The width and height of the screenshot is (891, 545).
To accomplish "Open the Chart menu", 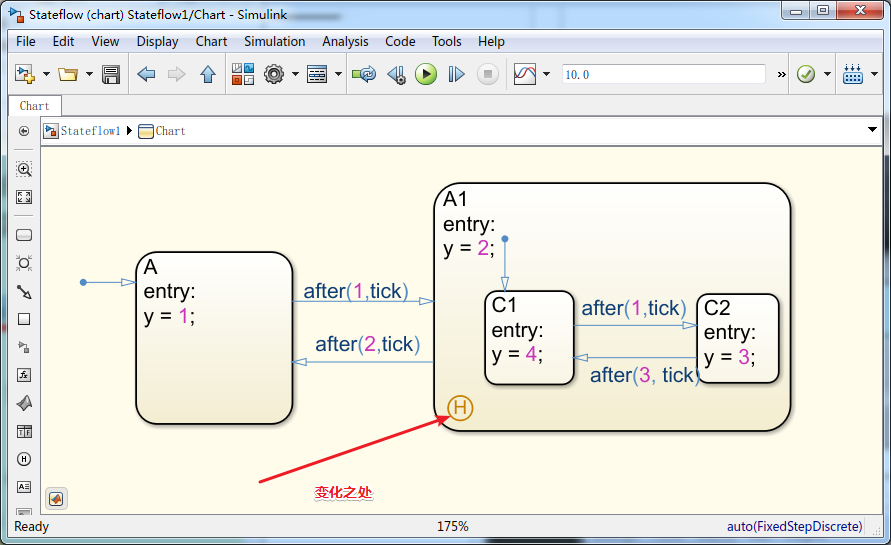I will pyautogui.click(x=211, y=41).
